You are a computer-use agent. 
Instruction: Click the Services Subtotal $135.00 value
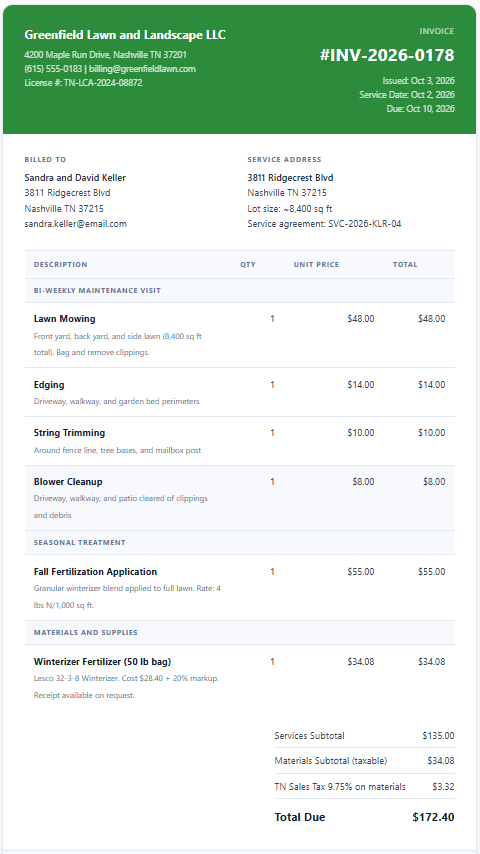[438, 736]
